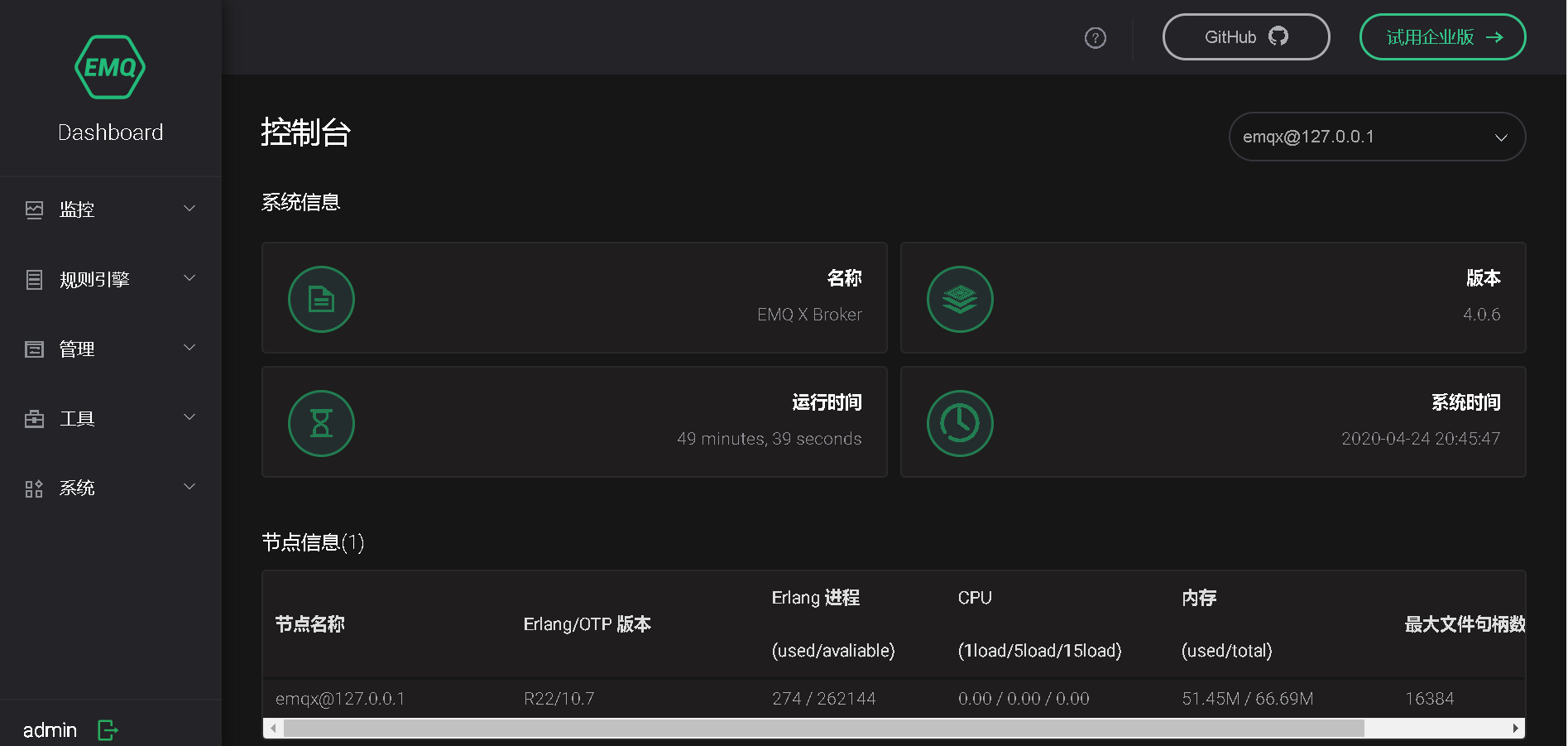Click the admin logout icon
This screenshot has height=746, width=1568.
point(108,730)
